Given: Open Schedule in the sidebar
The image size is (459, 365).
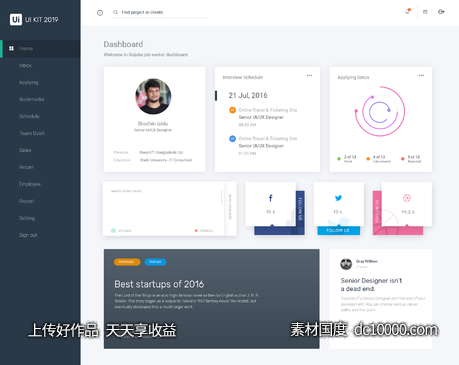Looking at the screenshot, I should pos(29,116).
